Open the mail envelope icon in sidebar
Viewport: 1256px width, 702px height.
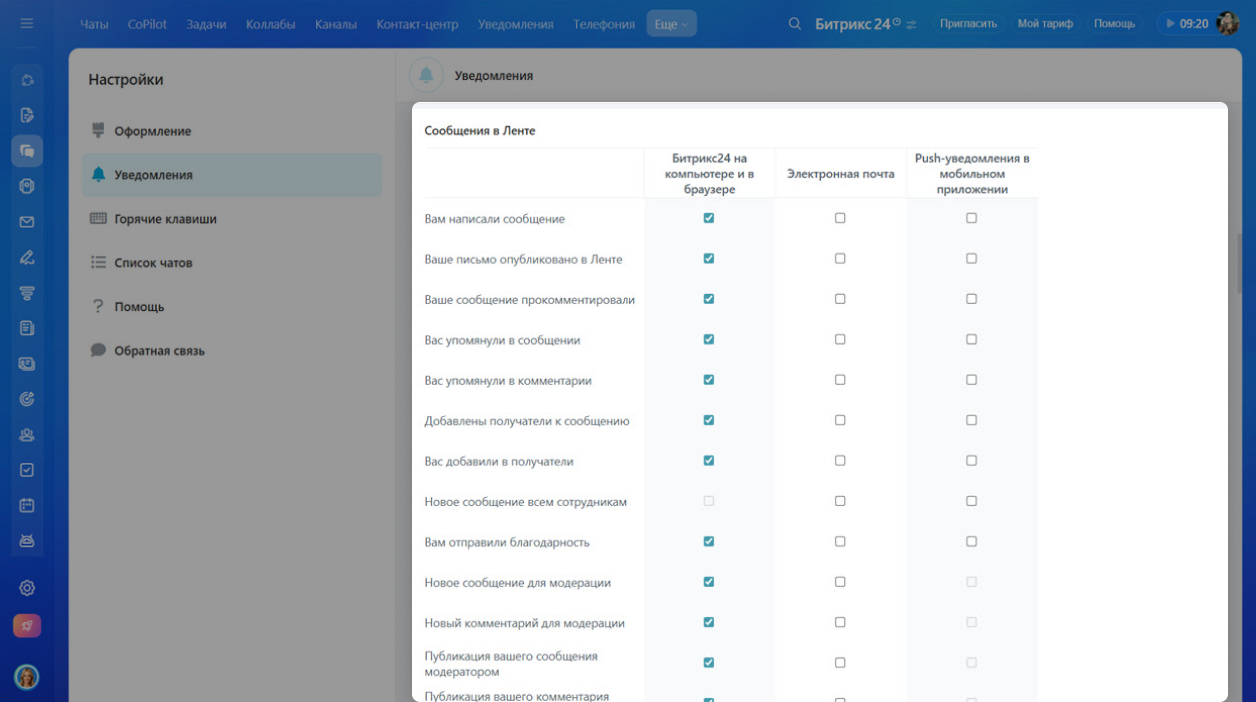pyautogui.click(x=27, y=222)
